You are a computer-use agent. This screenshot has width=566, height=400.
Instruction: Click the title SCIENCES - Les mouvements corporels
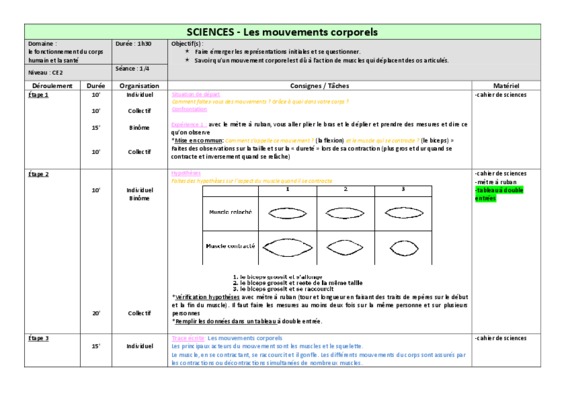click(x=282, y=32)
